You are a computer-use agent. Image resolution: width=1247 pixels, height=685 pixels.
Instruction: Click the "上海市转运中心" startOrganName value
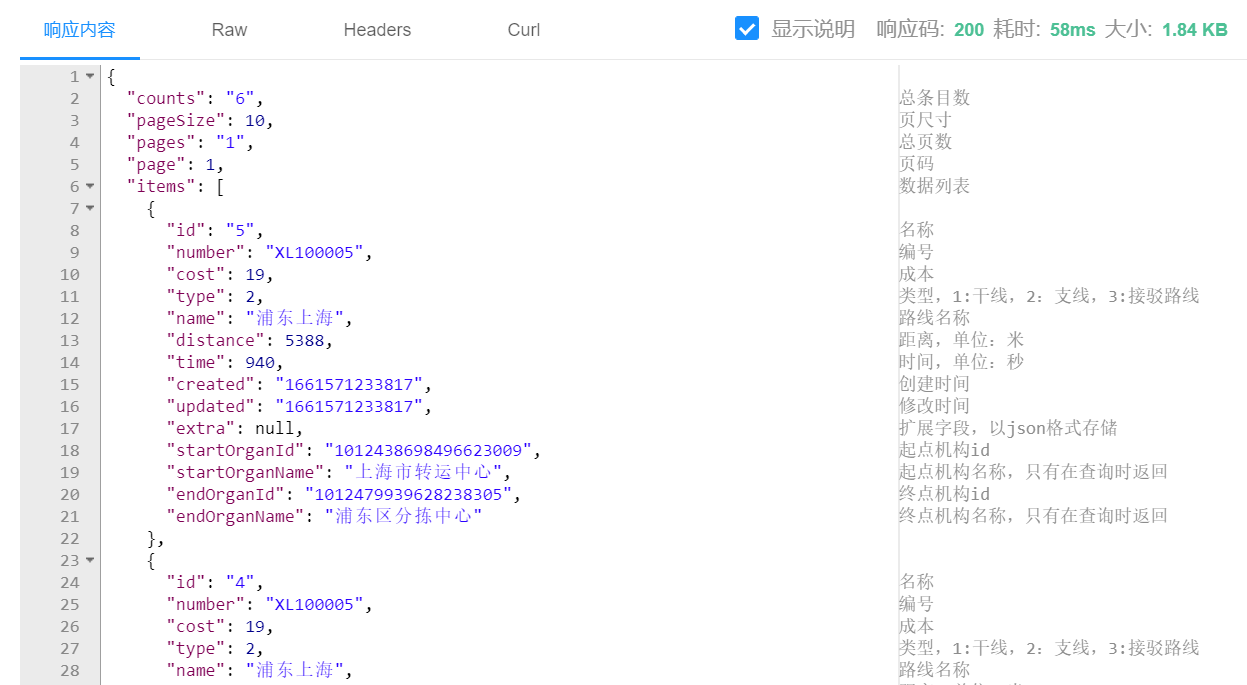[424, 472]
